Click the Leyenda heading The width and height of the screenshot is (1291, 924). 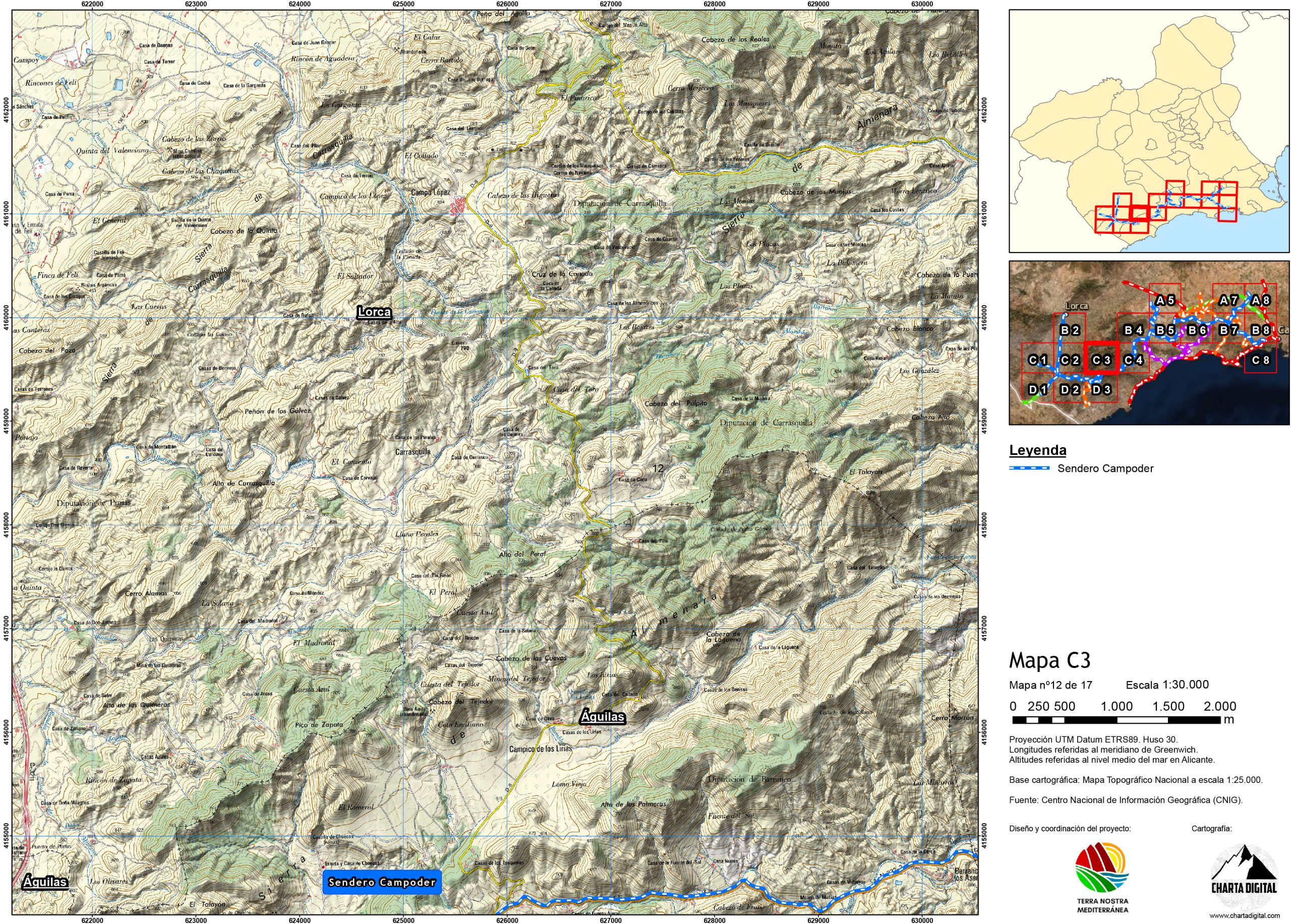tap(1038, 450)
